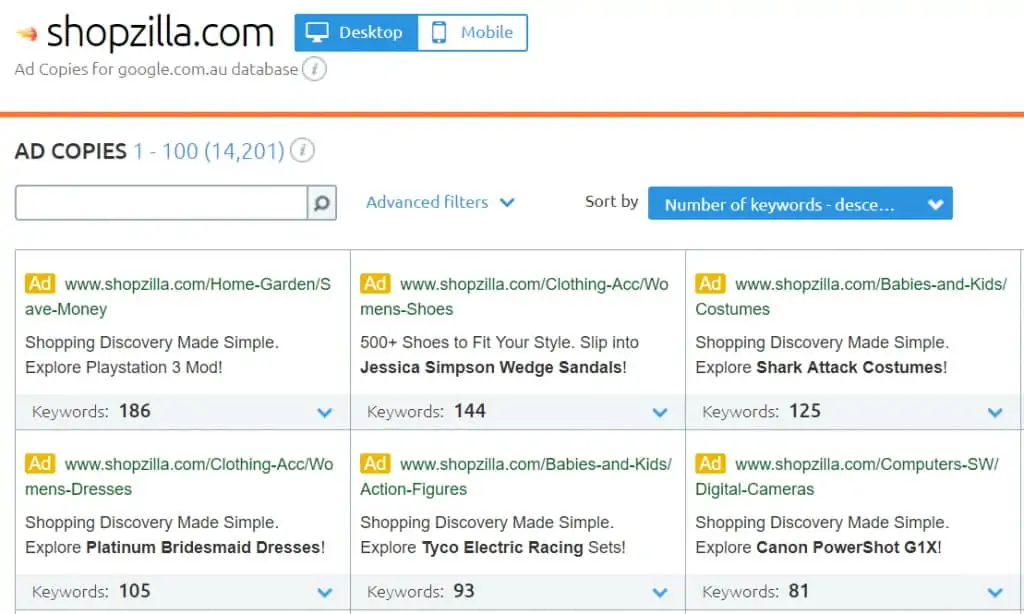Screen dimensions: 1024x614
Task: Click the shopzilla.com domain title
Action: click(x=160, y=33)
